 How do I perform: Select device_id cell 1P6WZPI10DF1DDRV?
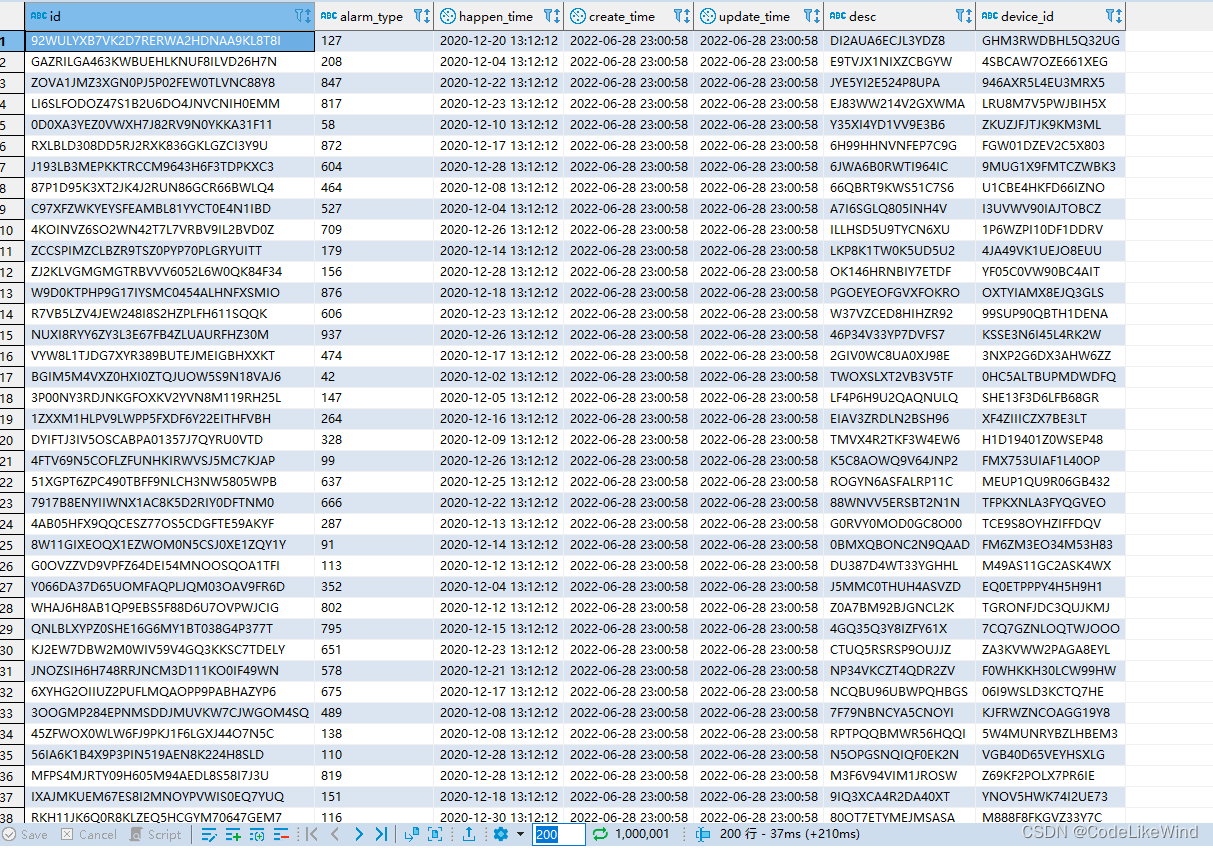tap(1050, 230)
